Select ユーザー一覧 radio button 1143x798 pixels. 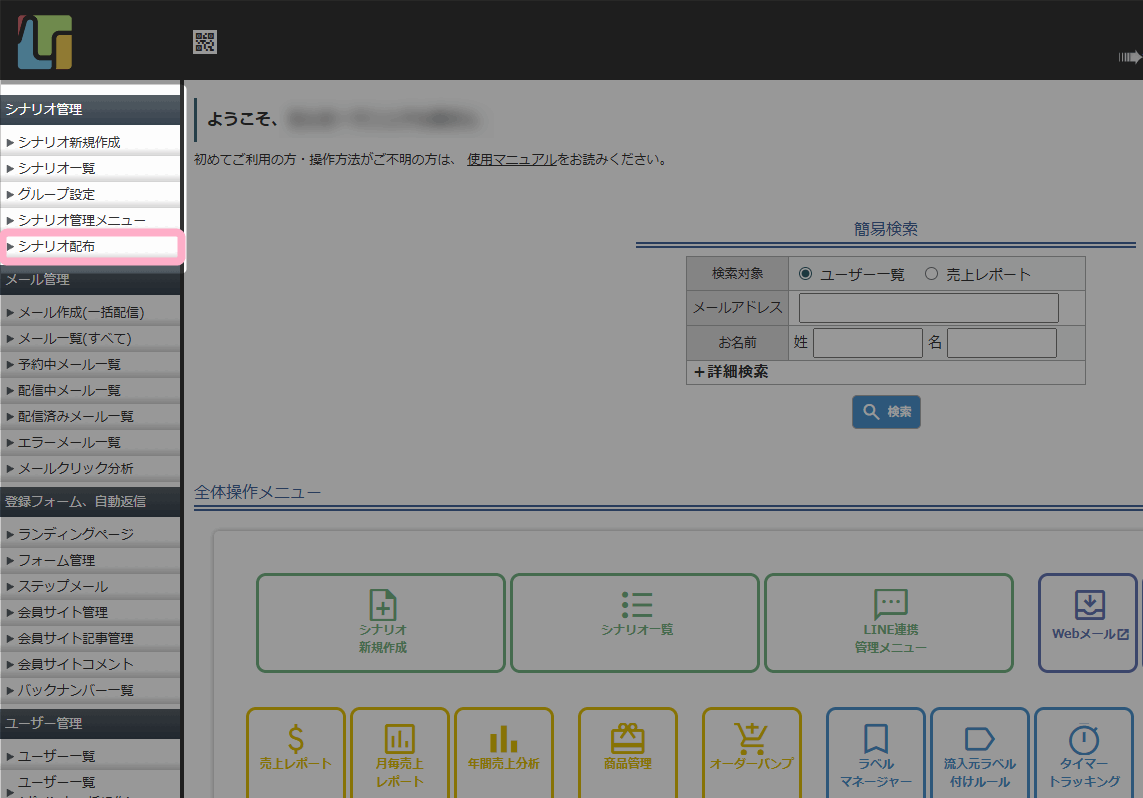[x=805, y=274]
